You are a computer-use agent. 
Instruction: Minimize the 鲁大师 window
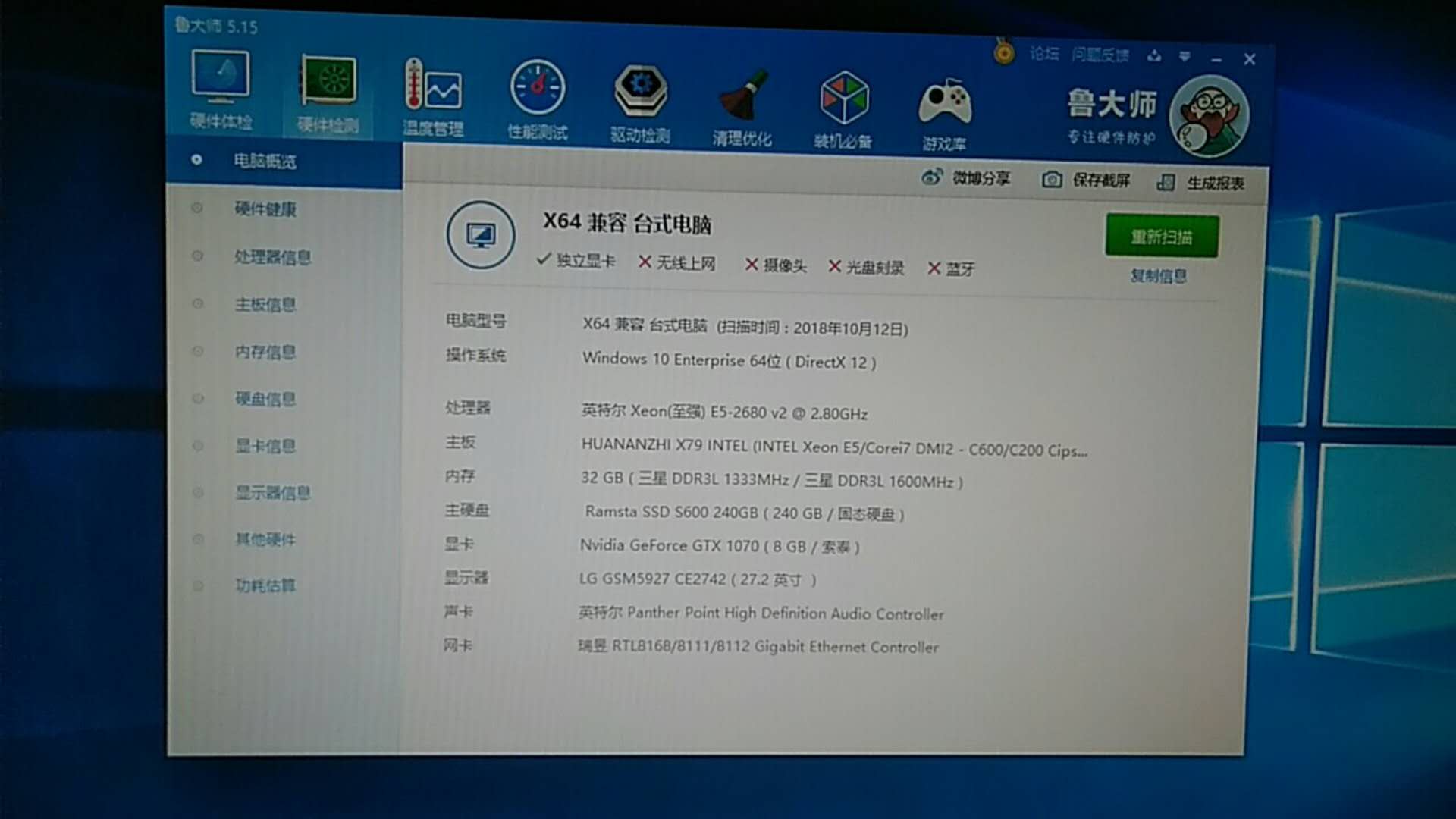1216,59
